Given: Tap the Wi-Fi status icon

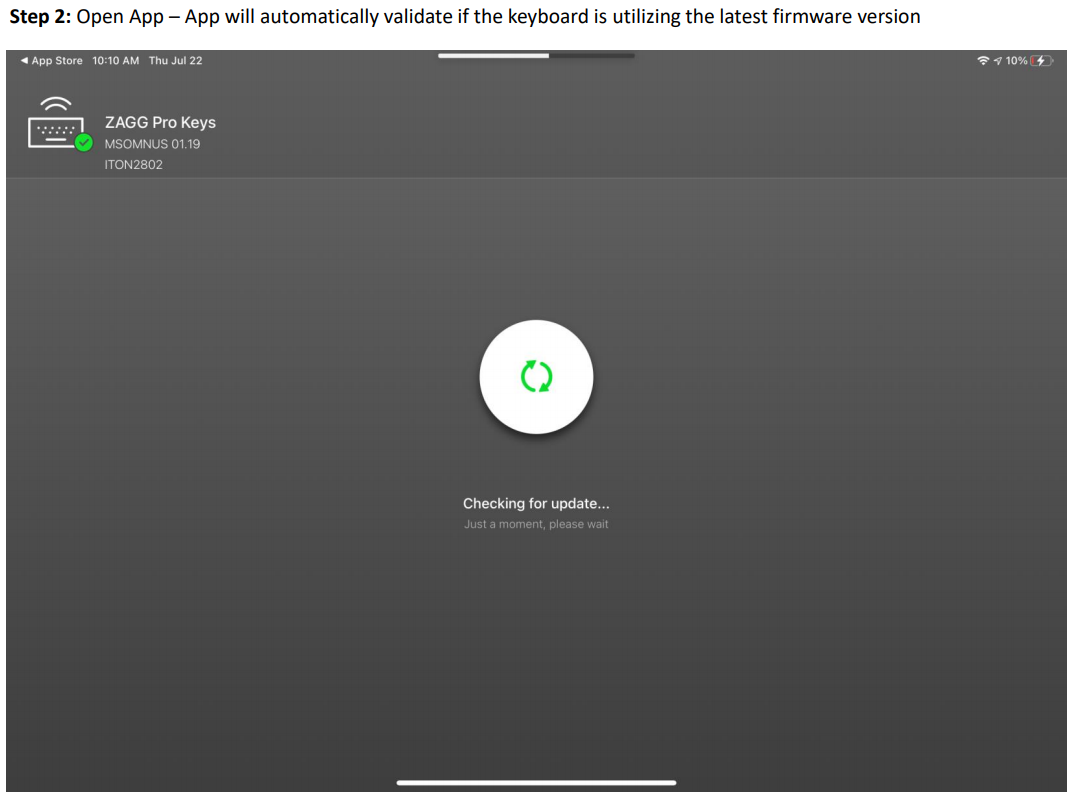Looking at the screenshot, I should [x=982, y=61].
